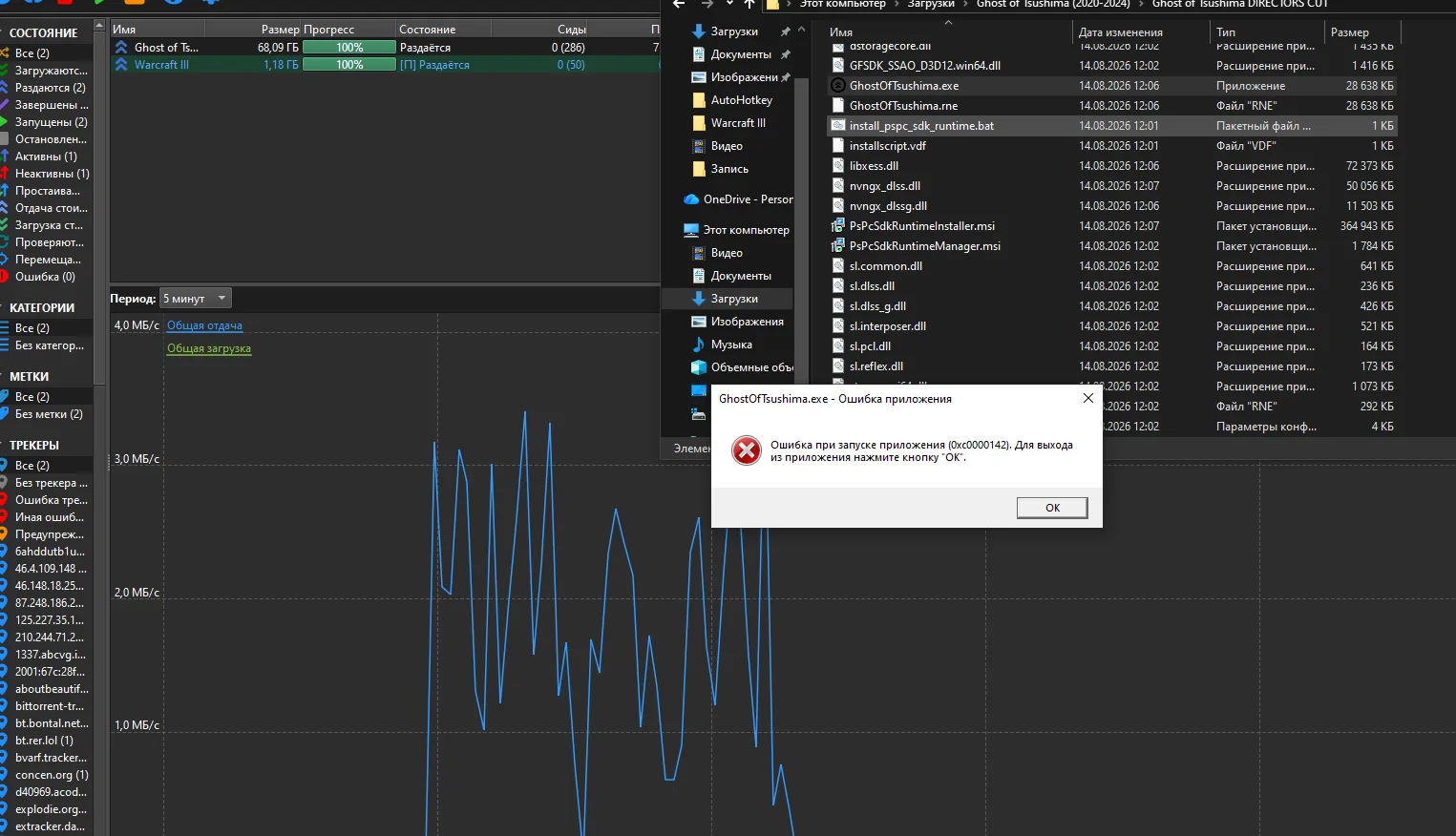Select the Ошибка (0) status filter
1456x836 pixels.
[46, 277]
